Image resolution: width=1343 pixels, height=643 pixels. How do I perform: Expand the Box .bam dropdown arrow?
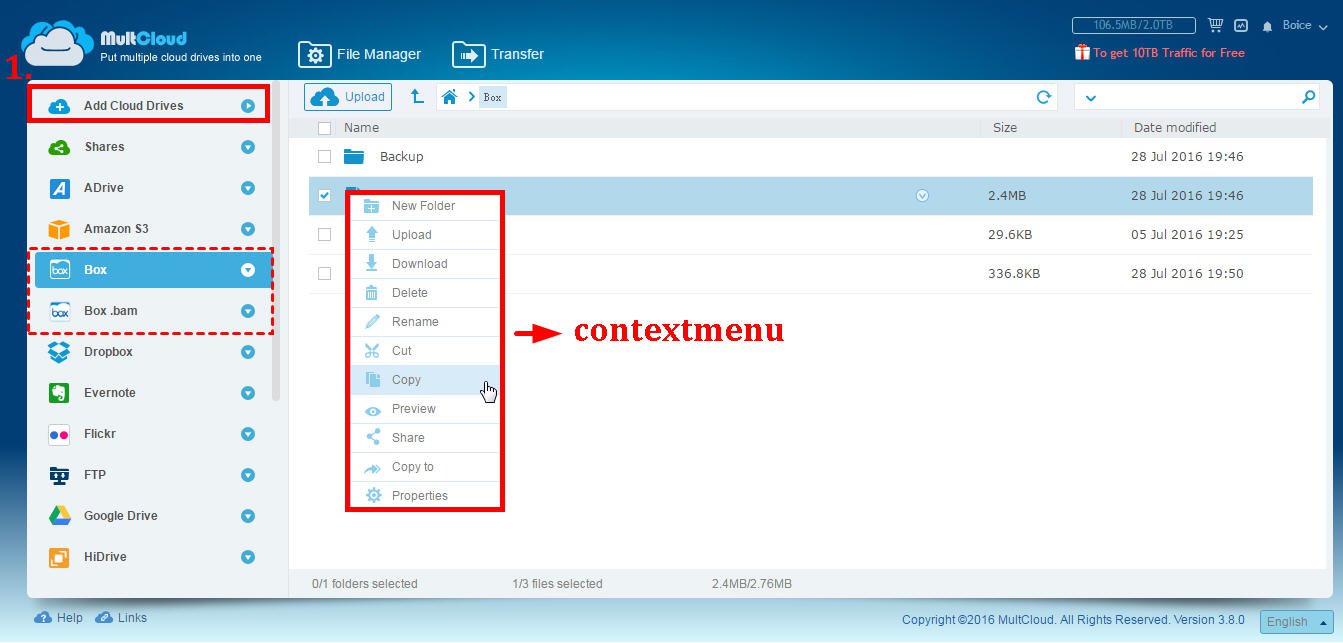(x=248, y=311)
